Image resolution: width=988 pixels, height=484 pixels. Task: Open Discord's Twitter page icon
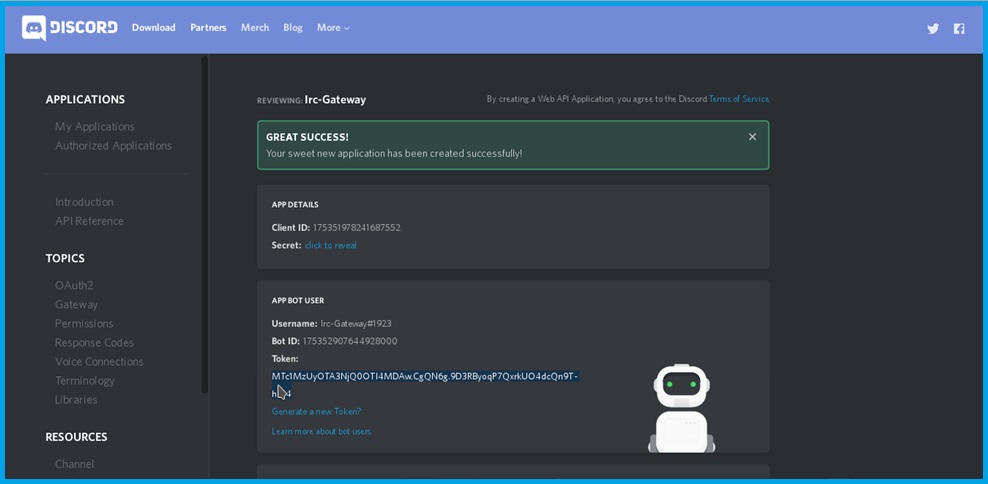click(933, 29)
